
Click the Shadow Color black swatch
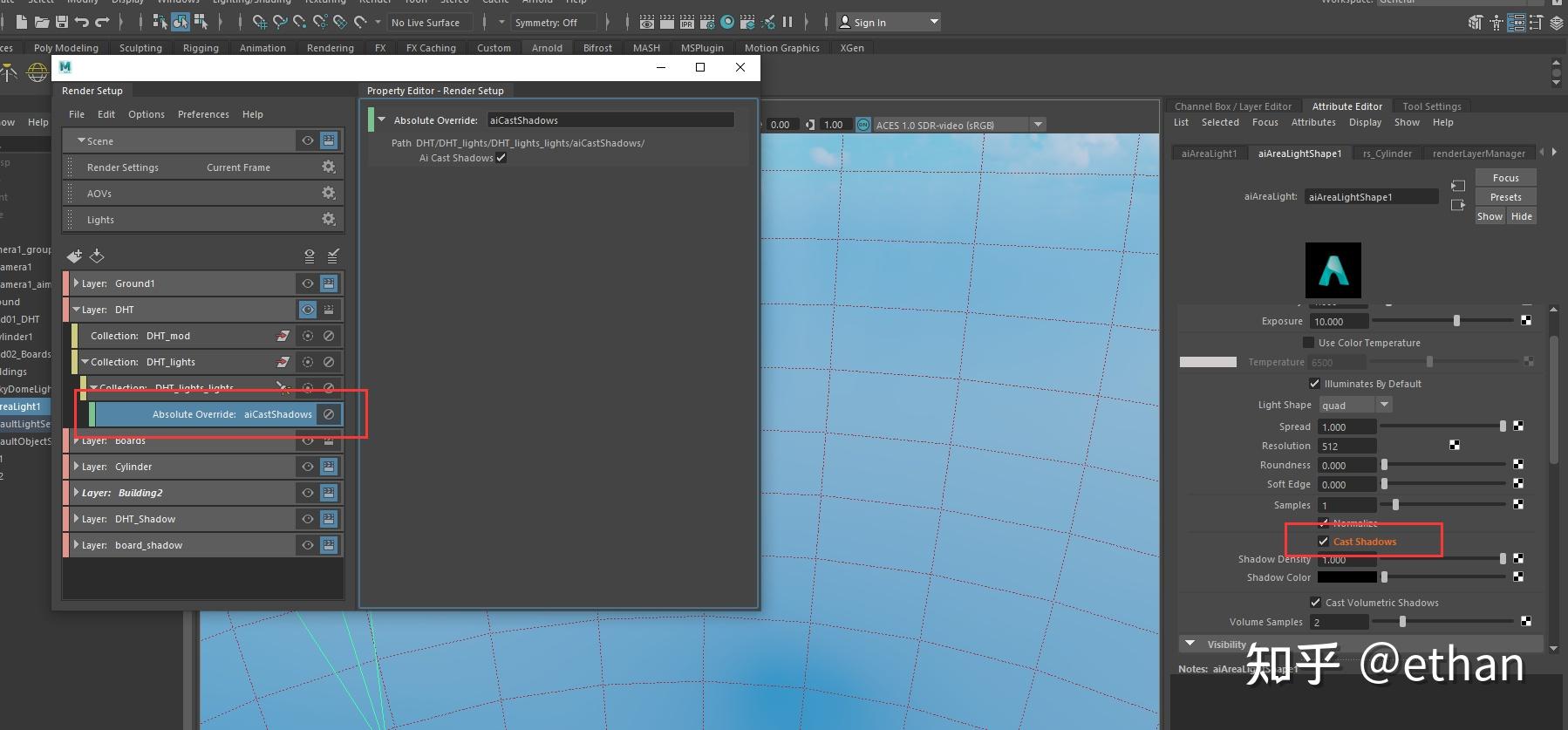point(1347,577)
